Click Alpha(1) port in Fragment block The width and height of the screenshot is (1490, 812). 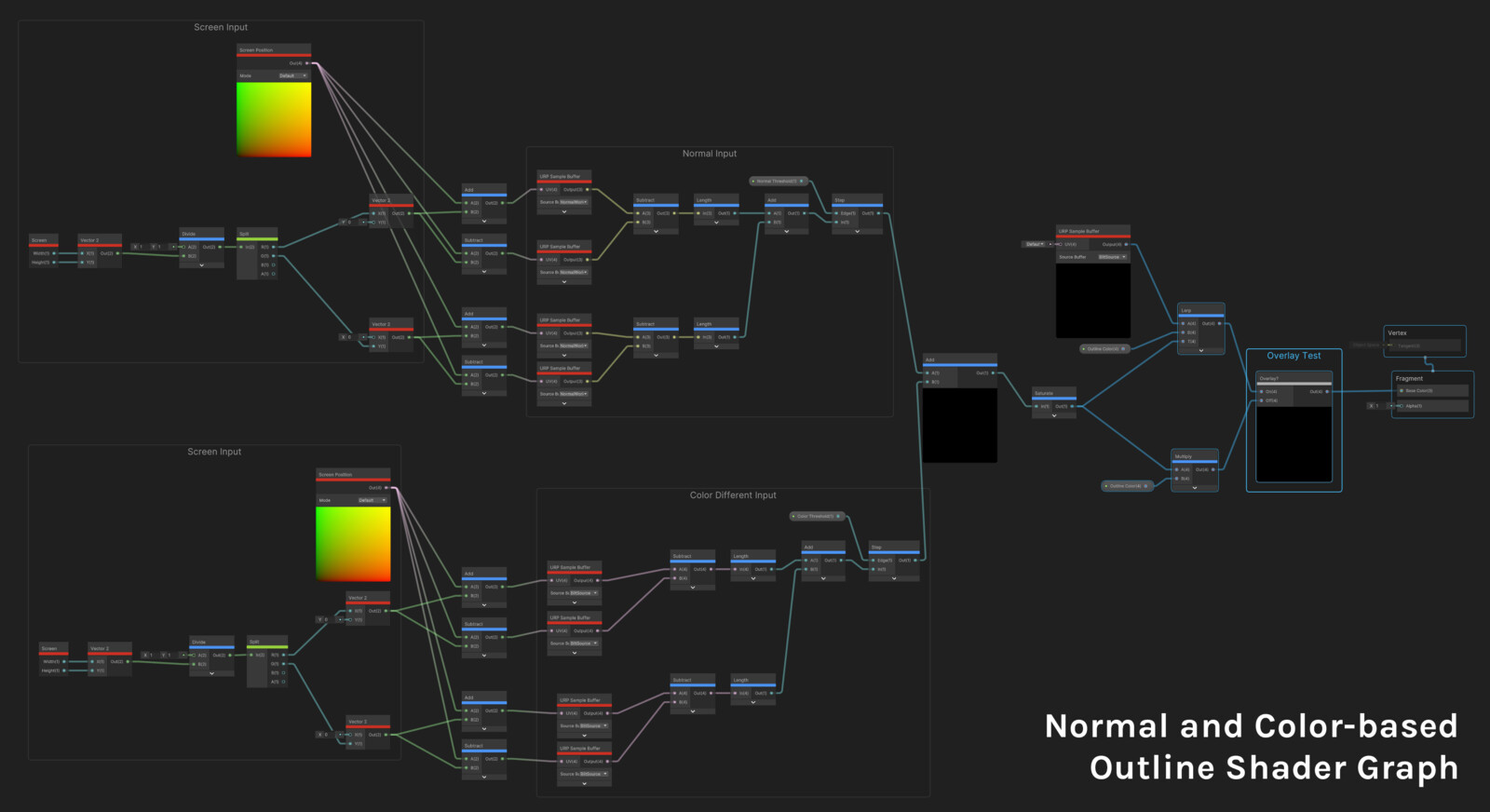[x=1401, y=406]
